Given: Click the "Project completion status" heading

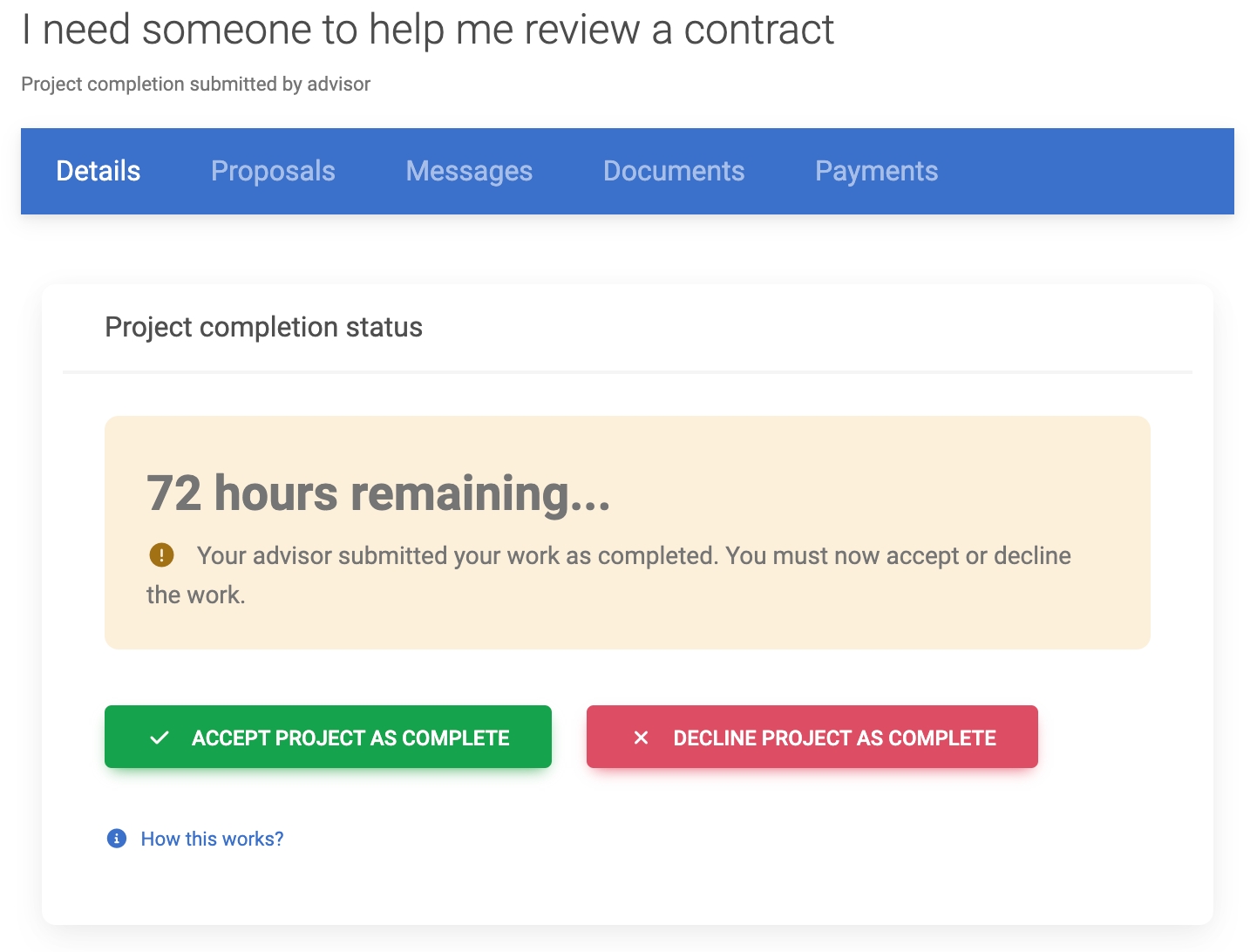Looking at the screenshot, I should coord(263,327).
